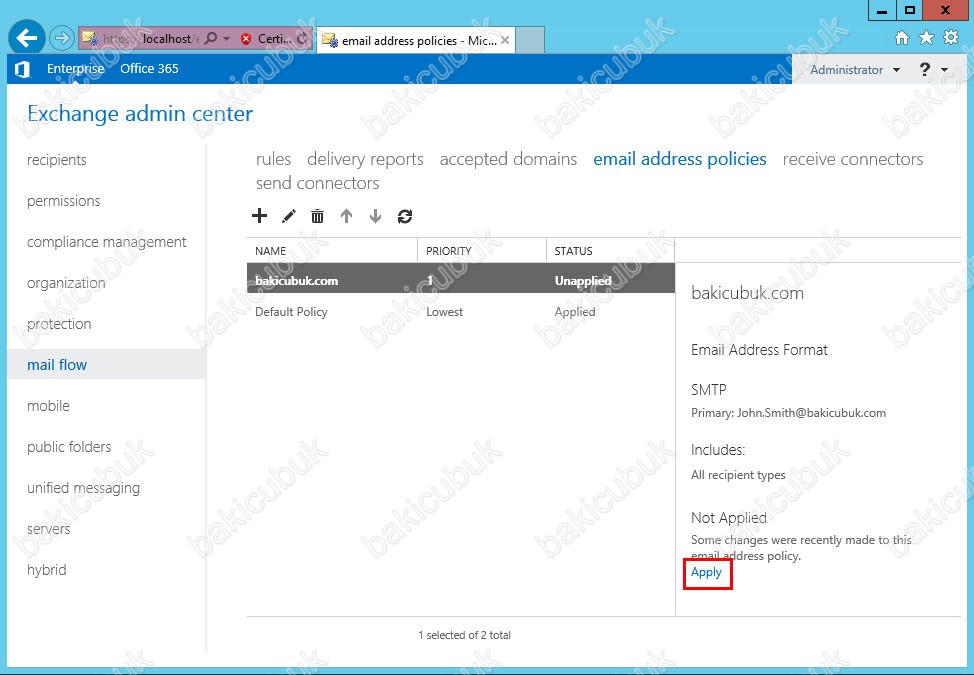Switch to rules tab

pyautogui.click(x=273, y=159)
